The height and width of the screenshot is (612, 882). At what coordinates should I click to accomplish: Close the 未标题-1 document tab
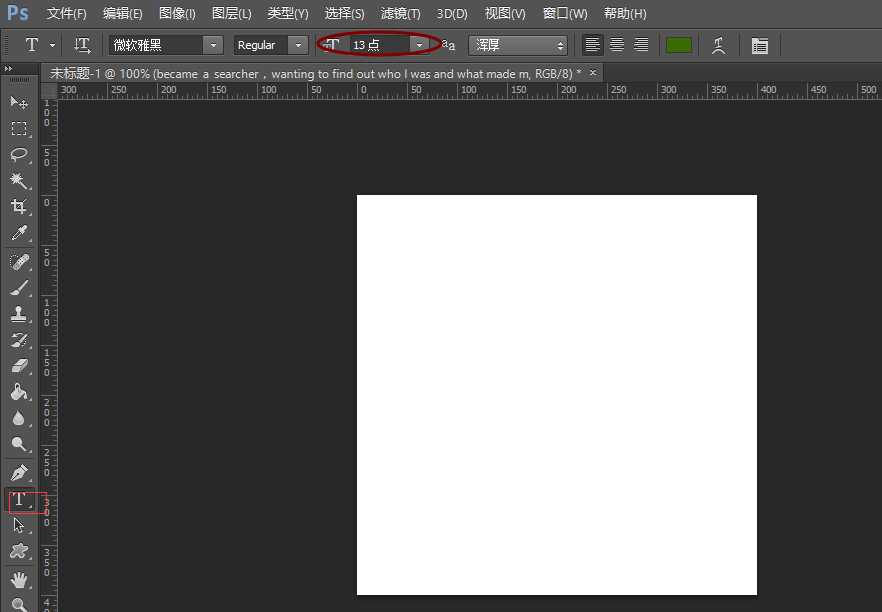pyautogui.click(x=593, y=73)
